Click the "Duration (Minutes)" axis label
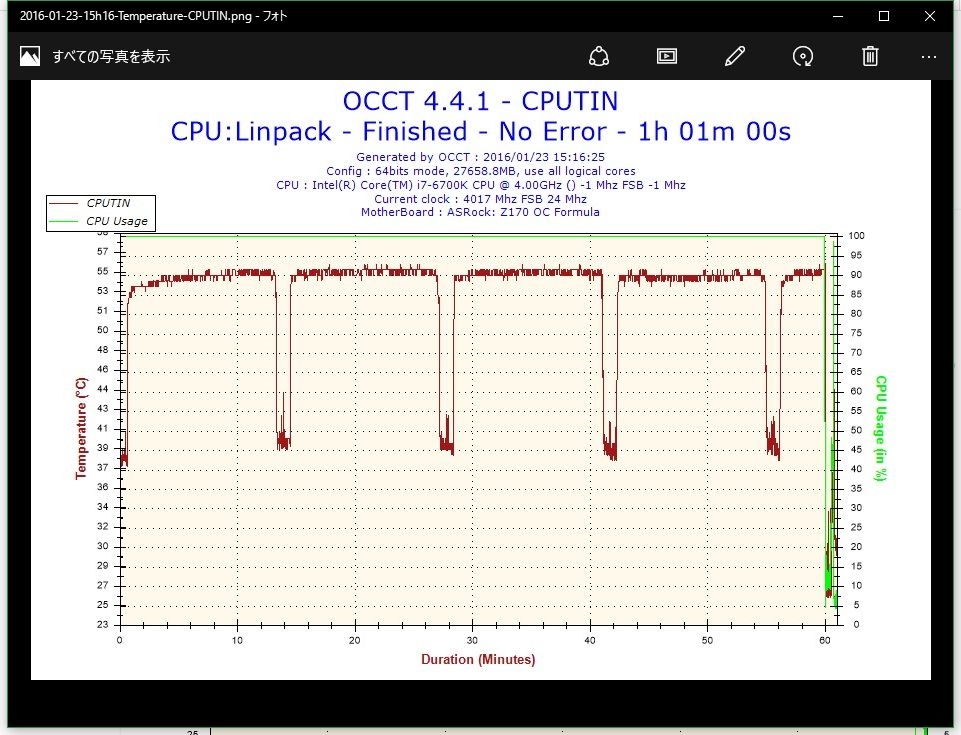The image size is (961, 735). point(478,660)
